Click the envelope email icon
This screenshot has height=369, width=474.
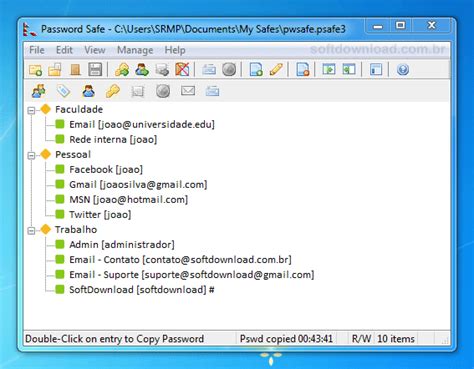(x=188, y=91)
